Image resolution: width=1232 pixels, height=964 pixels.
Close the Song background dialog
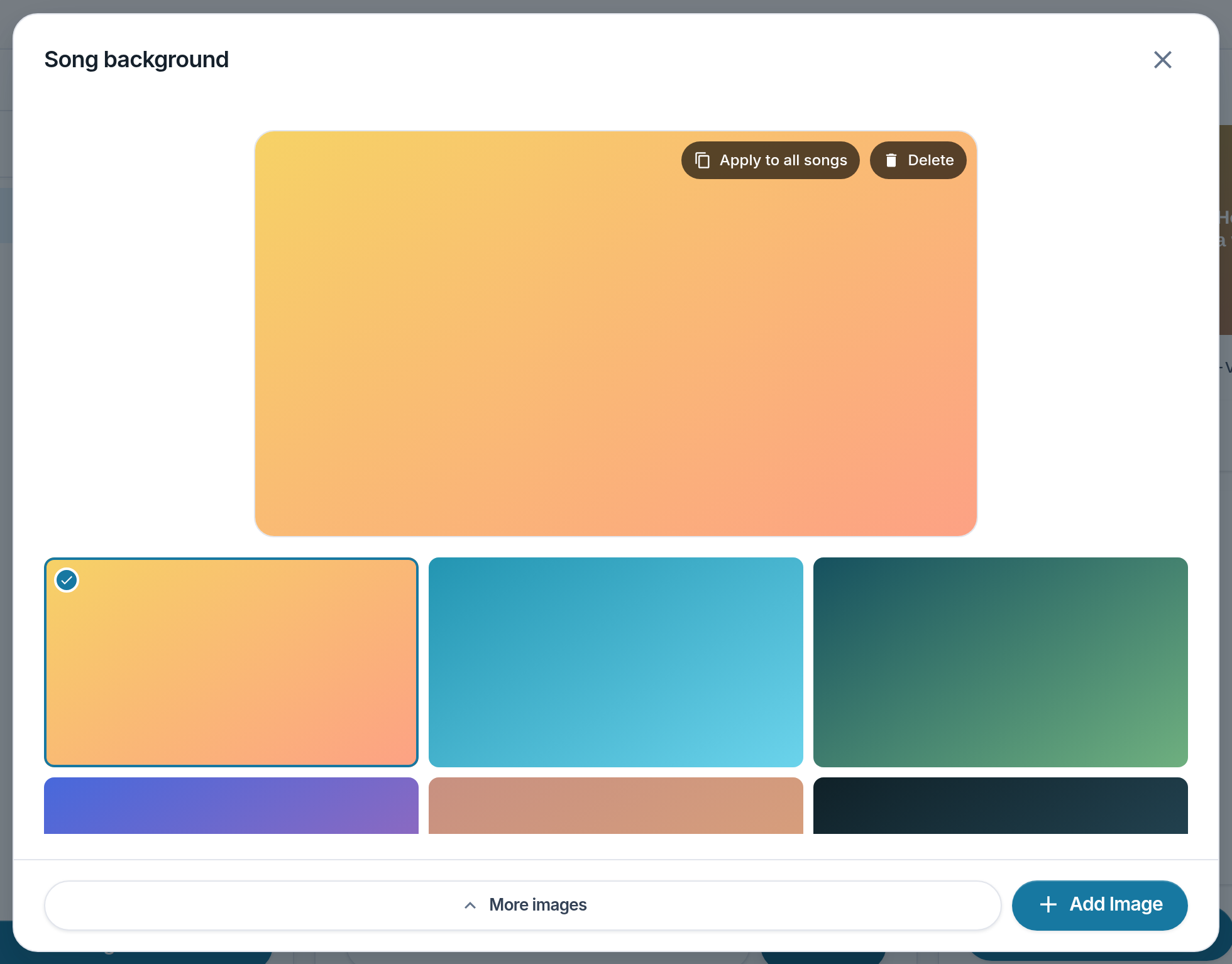1162,60
